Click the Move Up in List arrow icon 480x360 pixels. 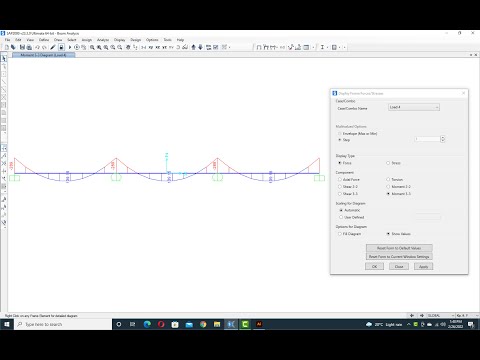click(193, 47)
